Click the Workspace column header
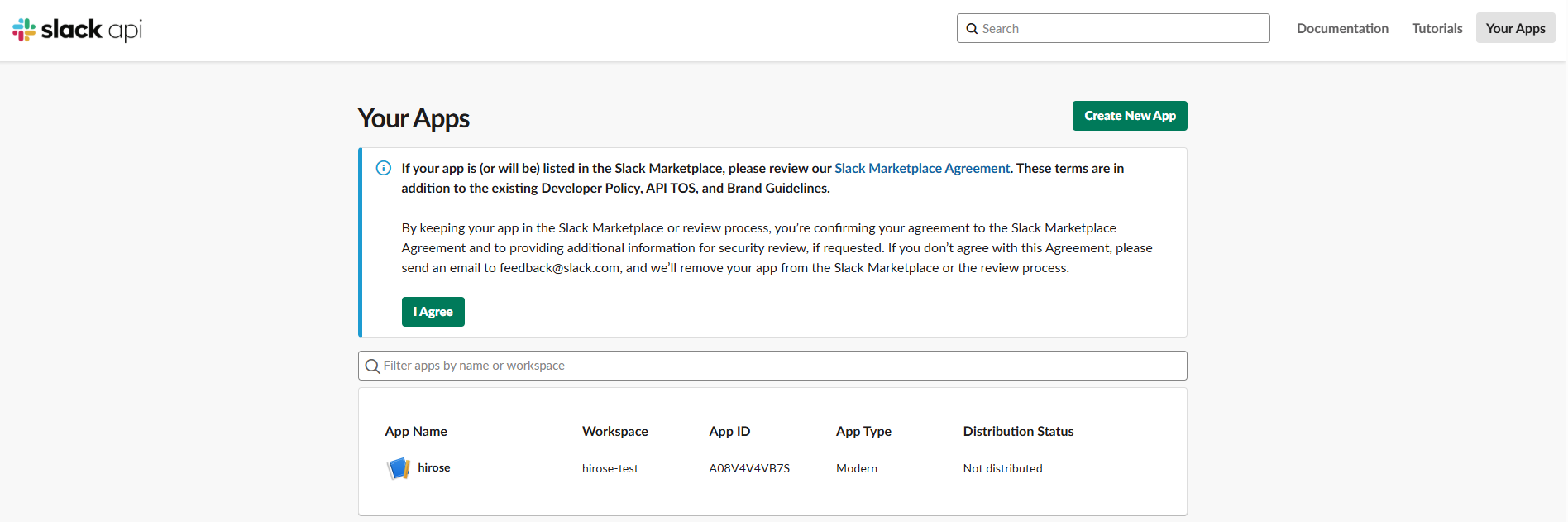This screenshot has height=522, width=1568. click(x=615, y=431)
